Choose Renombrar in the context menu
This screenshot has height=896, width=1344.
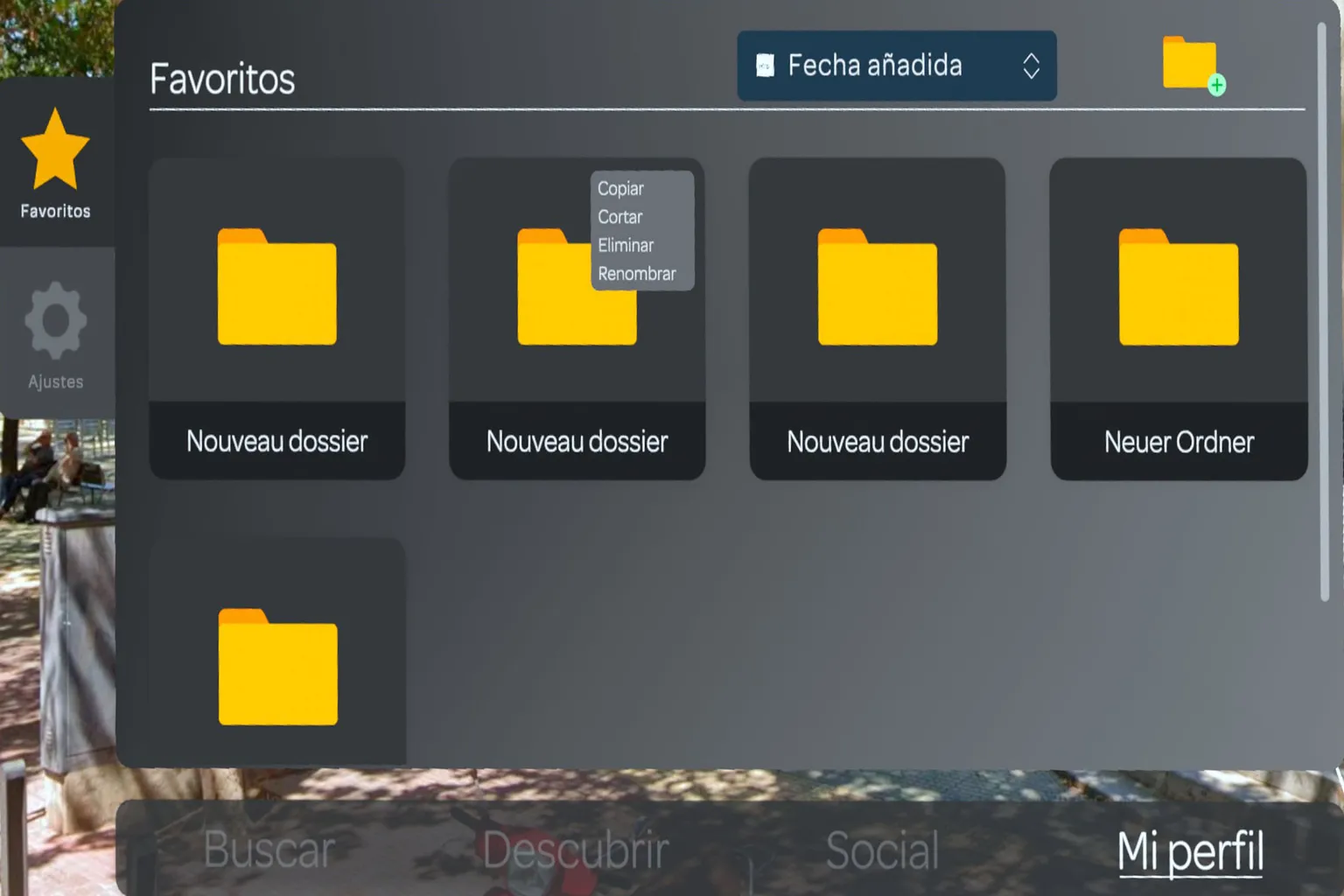pos(637,274)
